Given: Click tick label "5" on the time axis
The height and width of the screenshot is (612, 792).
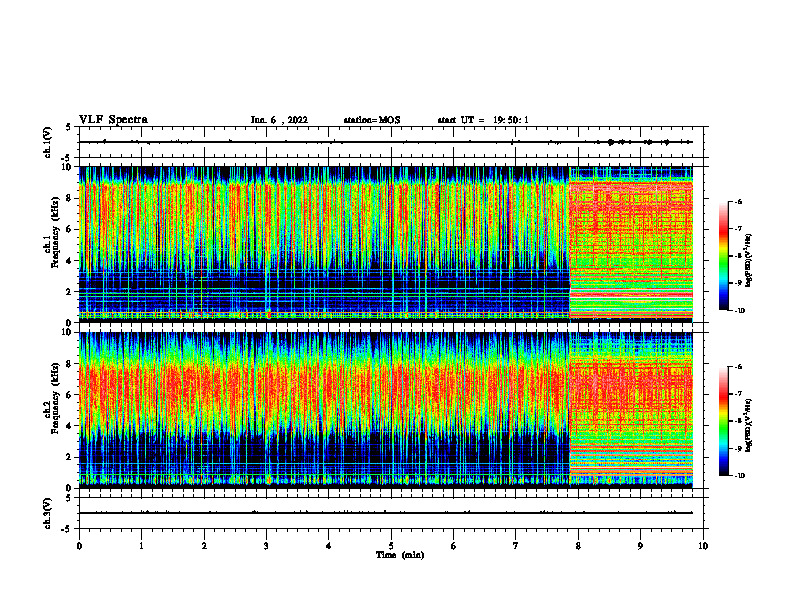Looking at the screenshot, I should pos(391,546).
